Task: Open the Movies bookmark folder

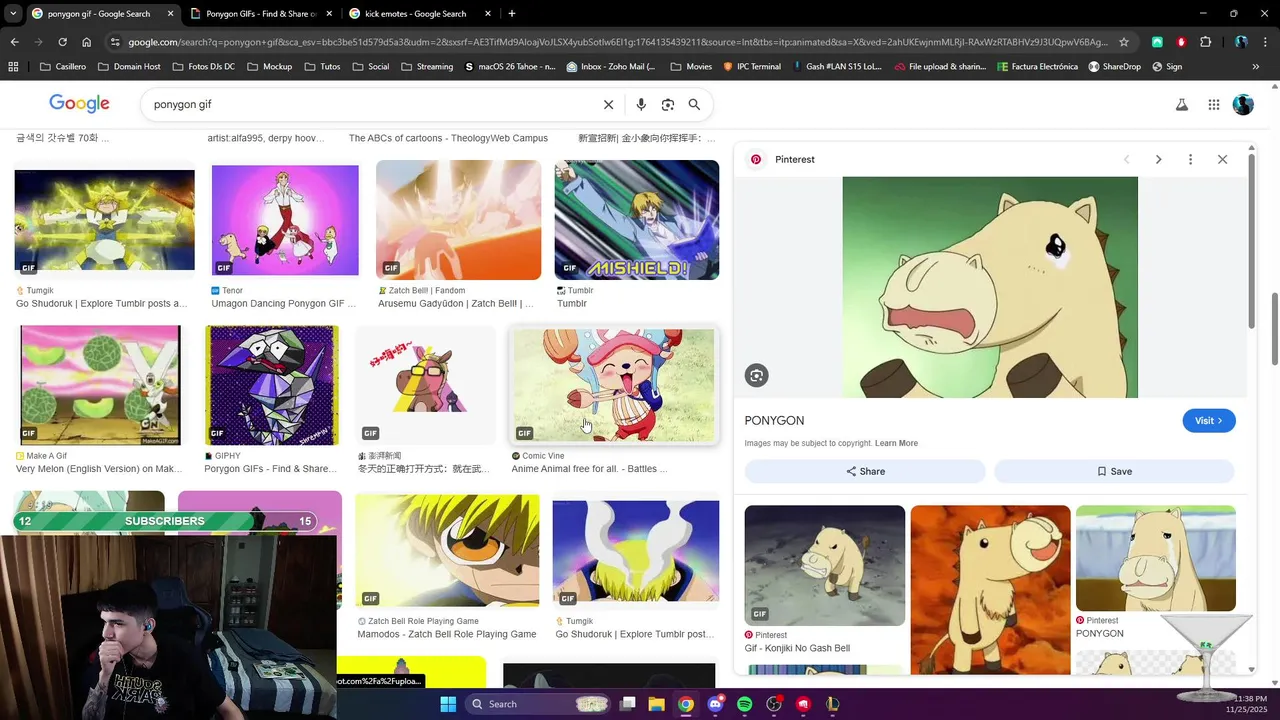Action: [691, 67]
